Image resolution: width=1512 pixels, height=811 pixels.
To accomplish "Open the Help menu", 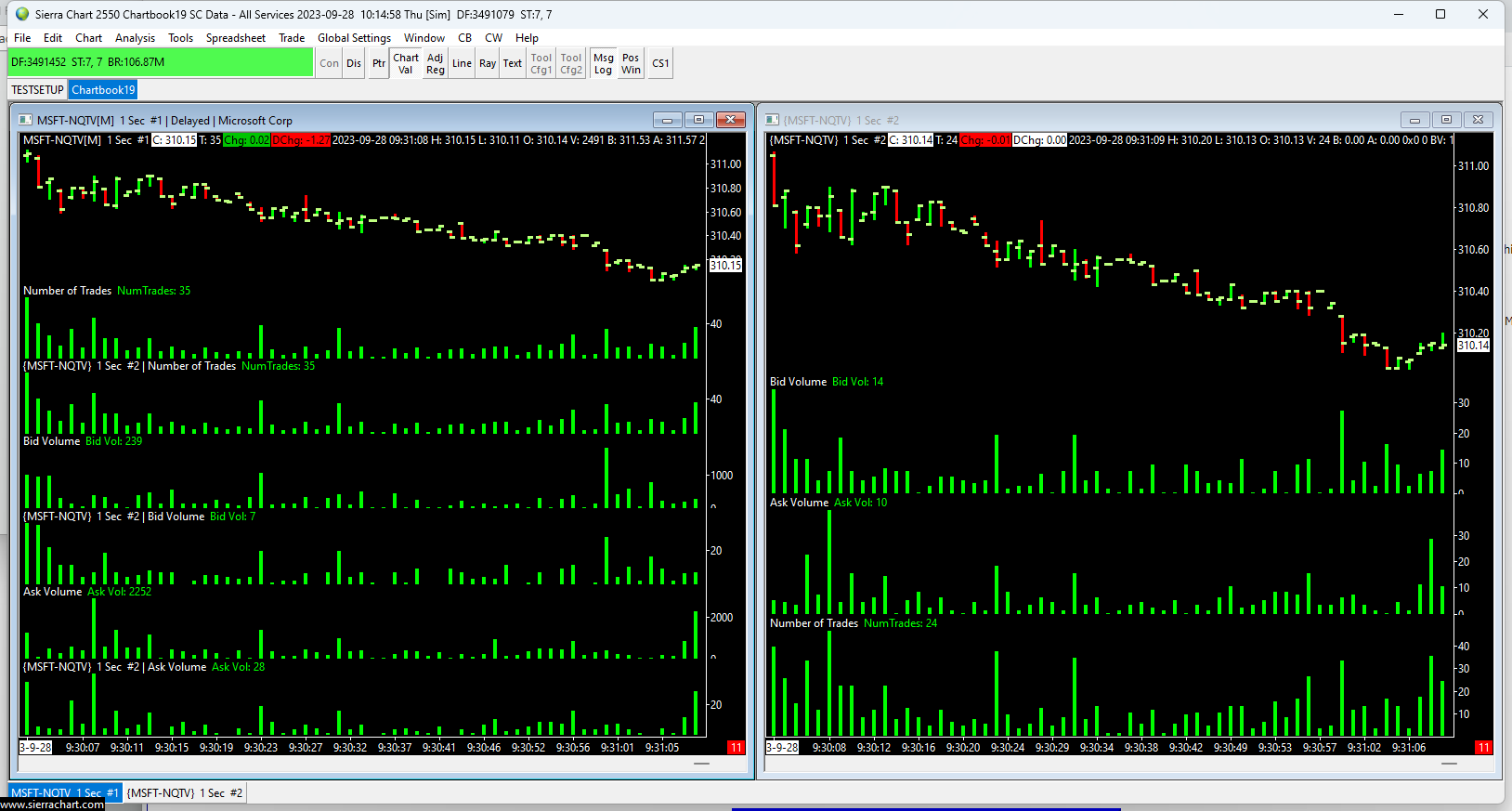I will click(527, 38).
